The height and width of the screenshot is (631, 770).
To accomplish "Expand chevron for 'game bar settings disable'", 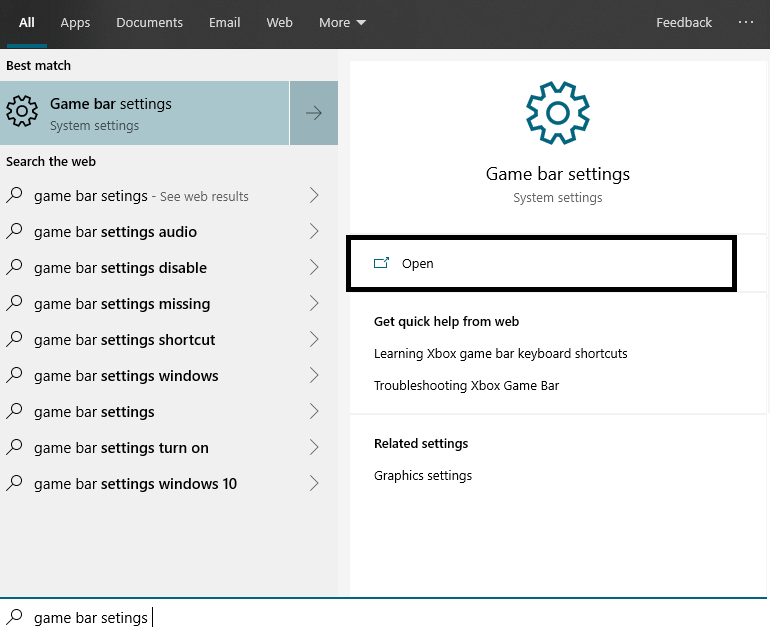I will point(314,267).
